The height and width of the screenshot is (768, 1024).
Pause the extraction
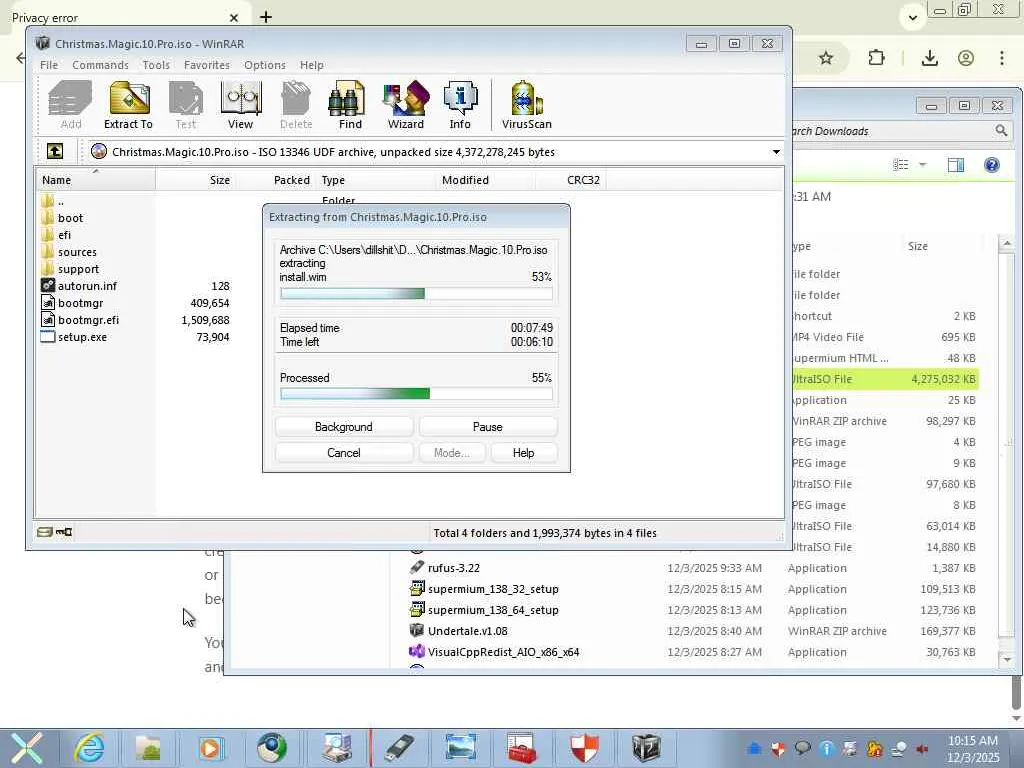coord(488,426)
